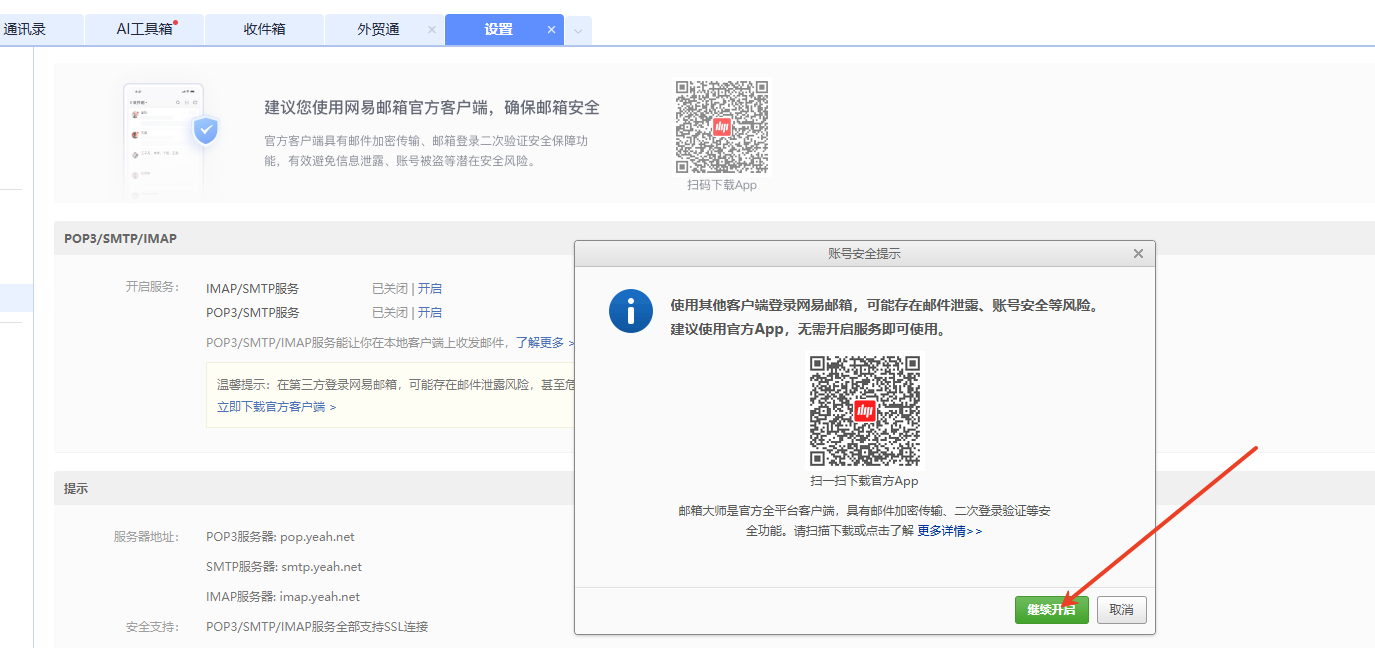The image size is (1375, 648).
Task: Select the 外贸通 tab
Action: click(x=378, y=29)
